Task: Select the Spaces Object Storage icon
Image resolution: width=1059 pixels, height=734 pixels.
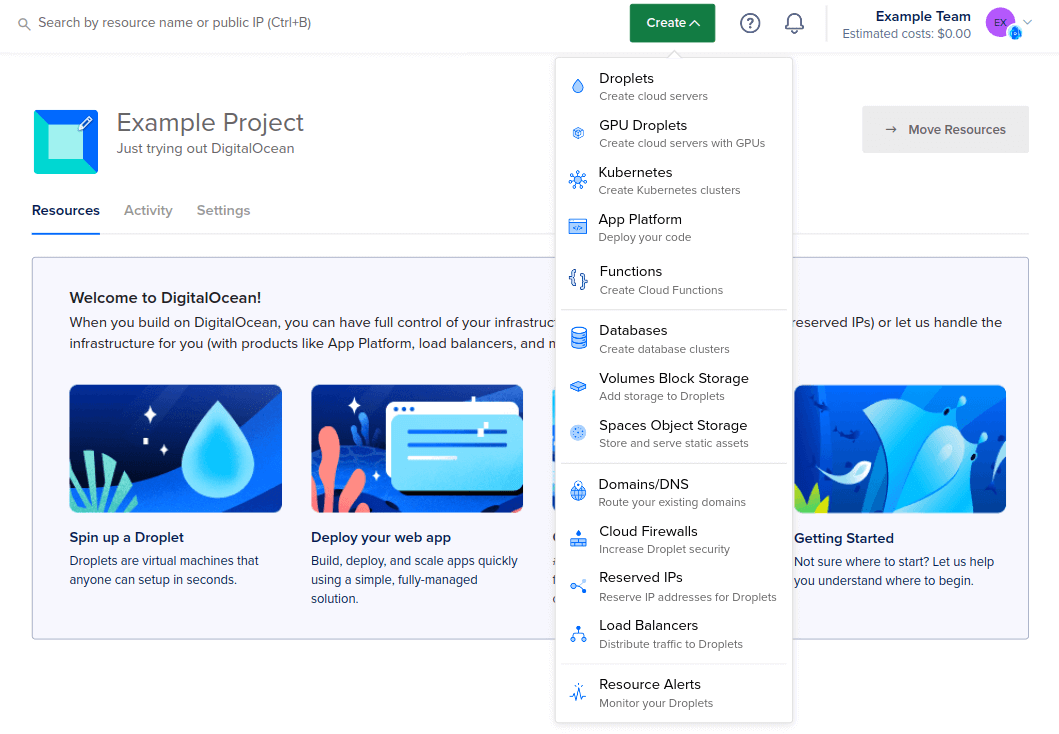Action: (x=578, y=432)
